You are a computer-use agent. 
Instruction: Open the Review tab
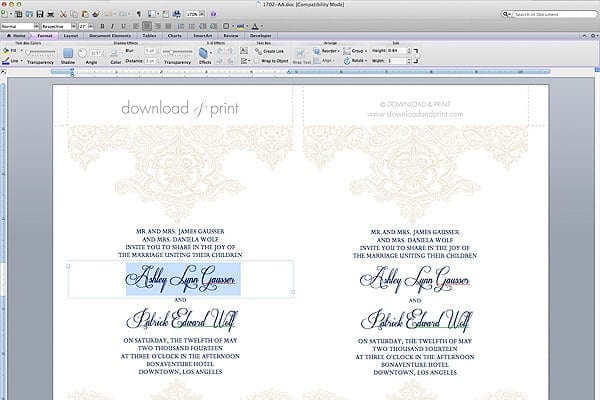coord(231,36)
